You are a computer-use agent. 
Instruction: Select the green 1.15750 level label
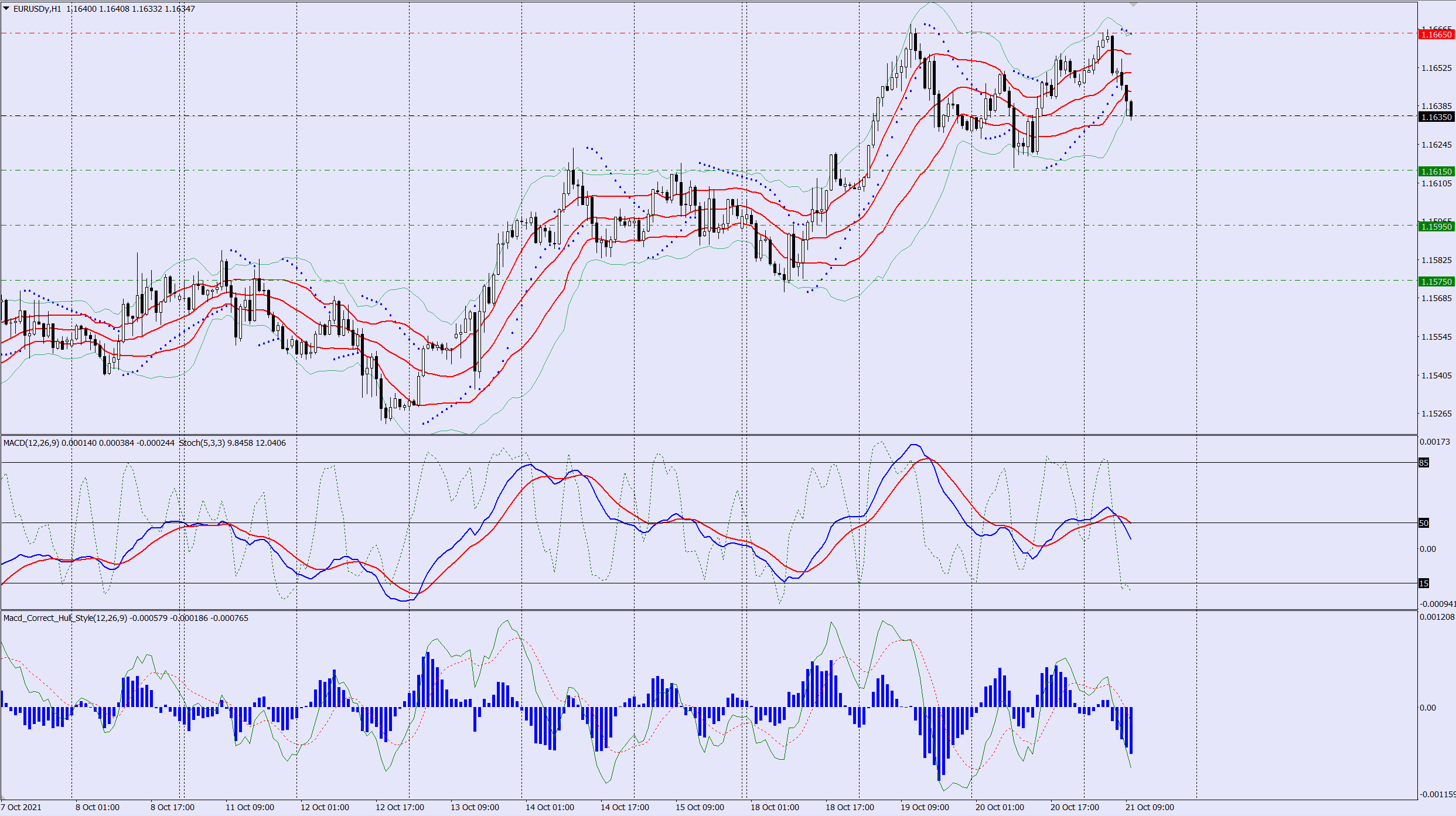[x=1436, y=282]
